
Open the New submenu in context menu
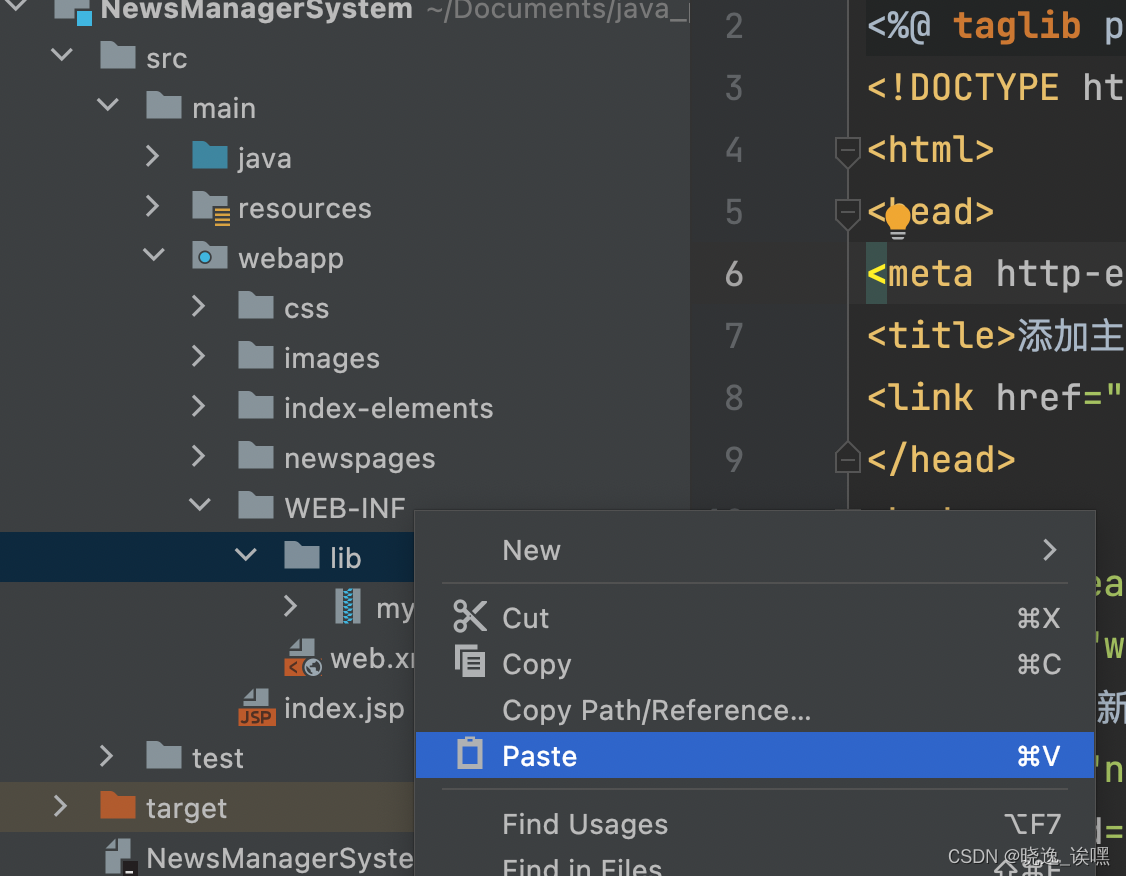(x=755, y=550)
